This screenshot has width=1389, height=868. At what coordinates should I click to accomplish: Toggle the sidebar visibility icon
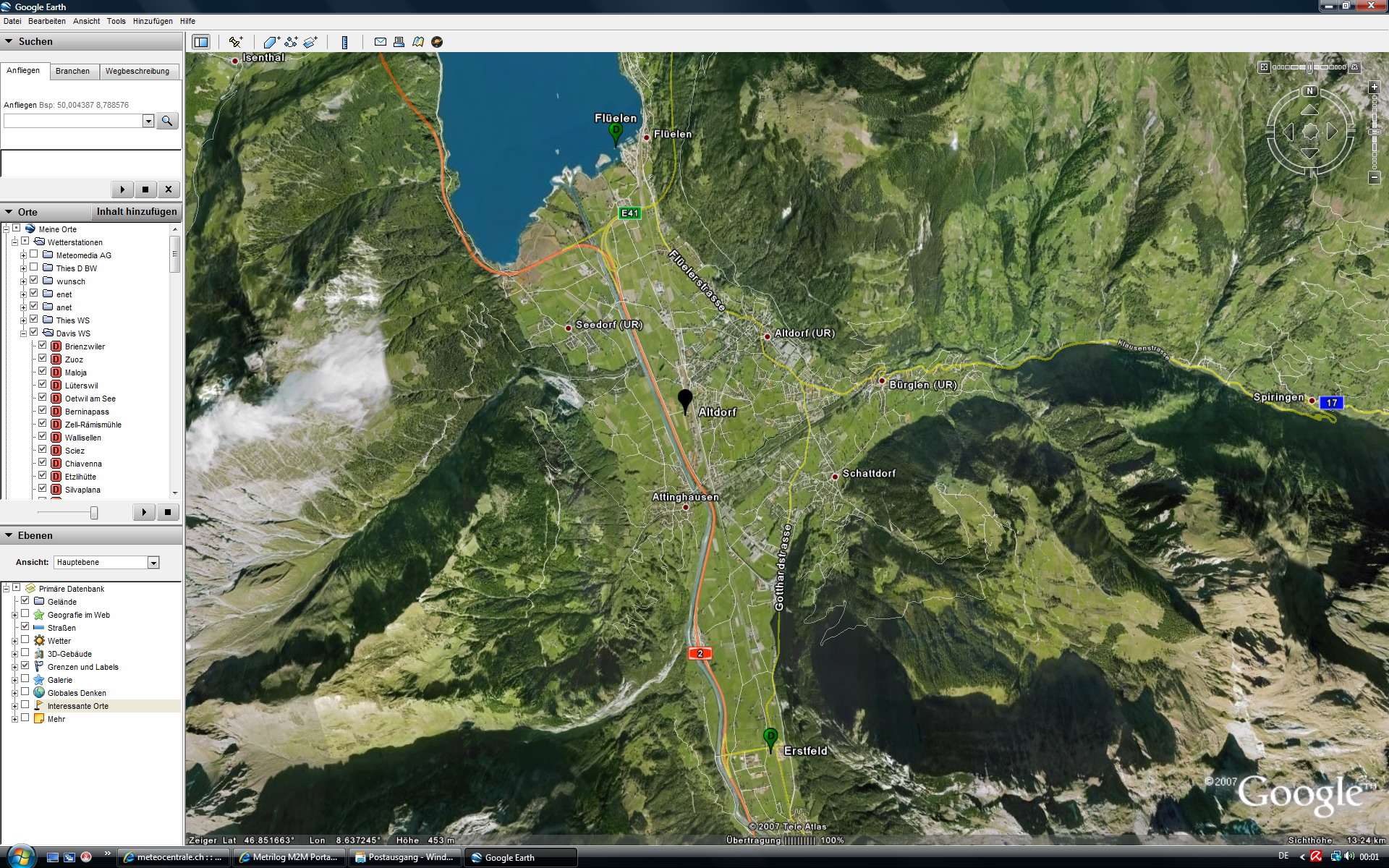tap(201, 42)
